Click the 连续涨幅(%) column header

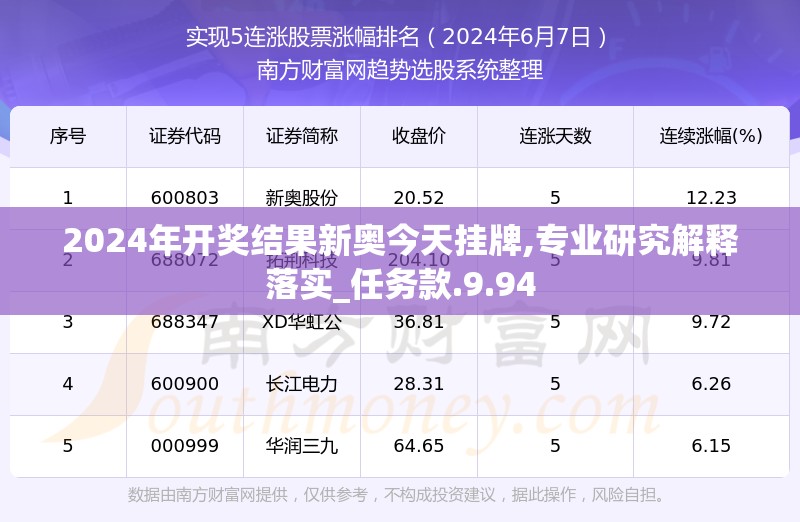[x=711, y=136]
